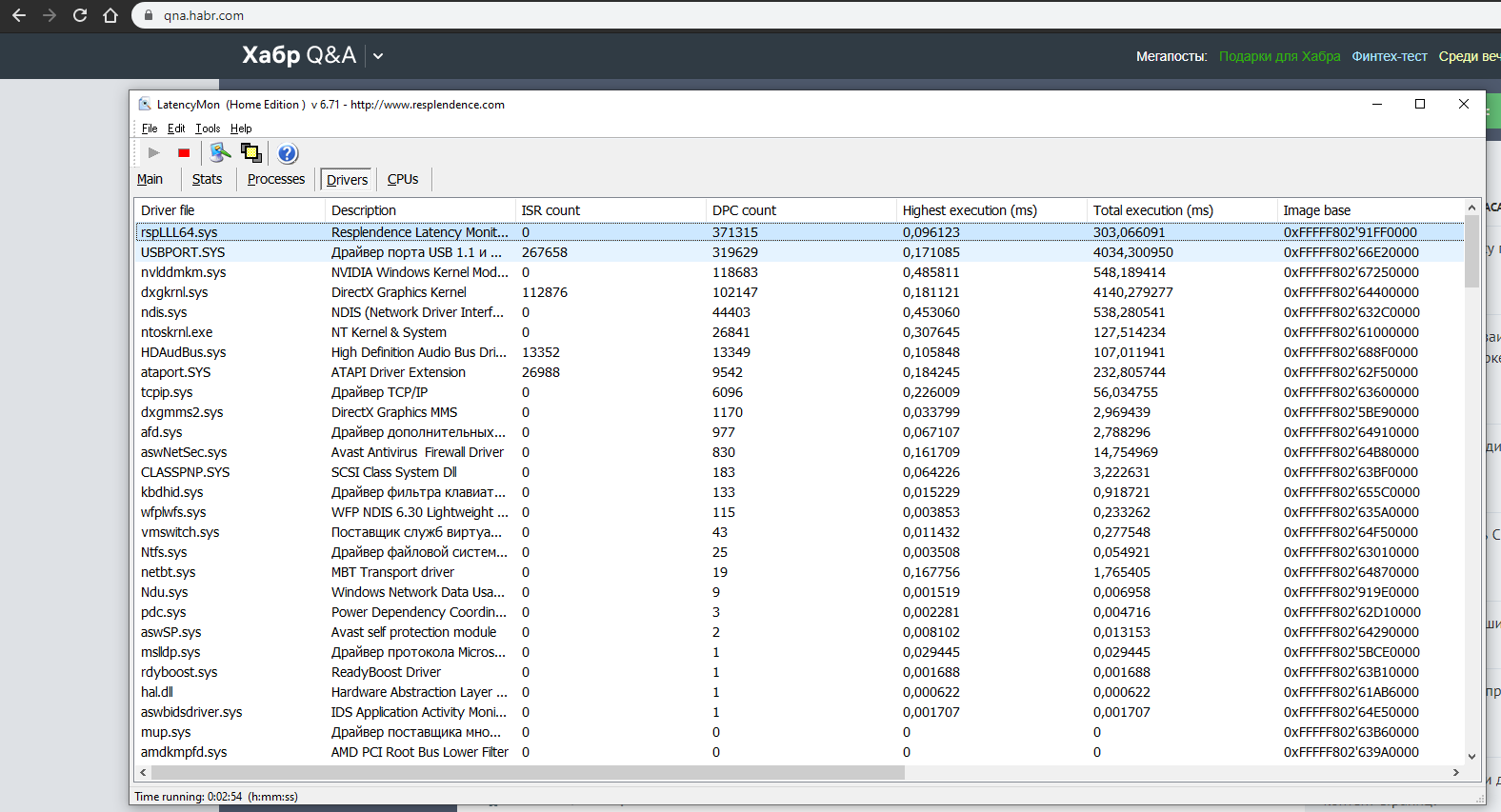The height and width of the screenshot is (812, 1501).
Task: Select the ataport.SYS driver row
Action: tap(800, 372)
